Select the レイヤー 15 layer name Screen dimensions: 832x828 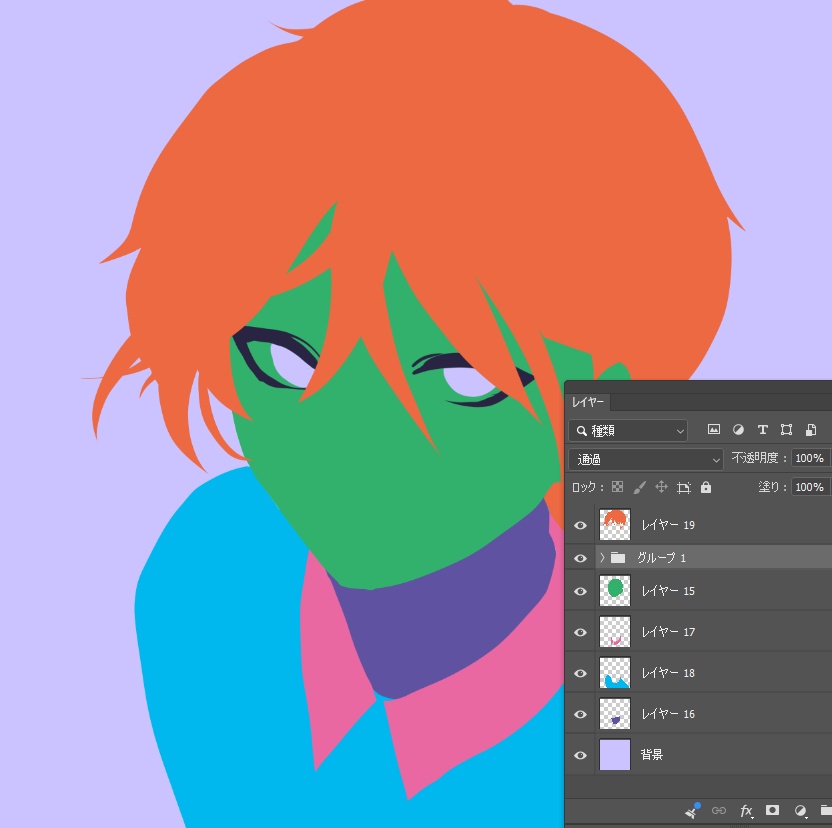[x=668, y=591]
